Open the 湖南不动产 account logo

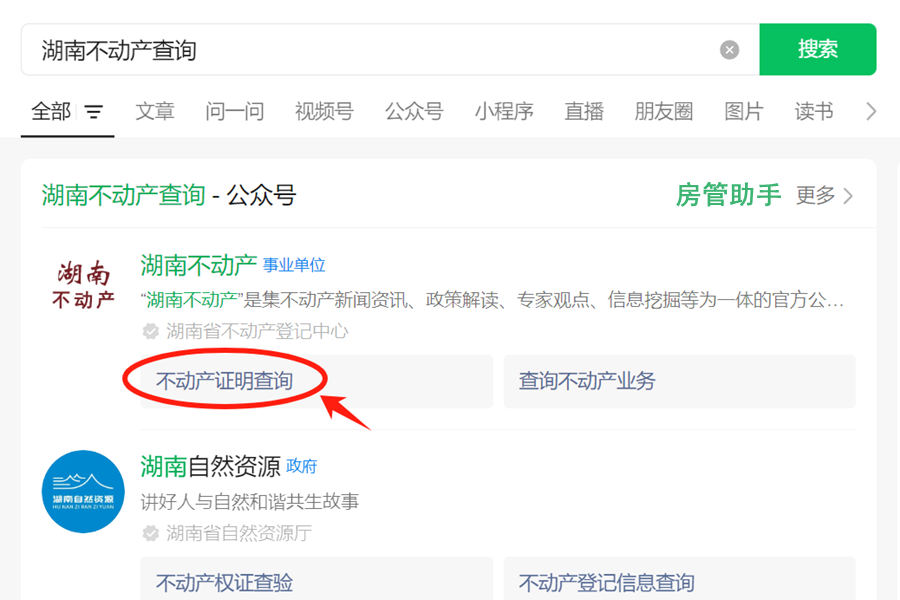pos(83,285)
